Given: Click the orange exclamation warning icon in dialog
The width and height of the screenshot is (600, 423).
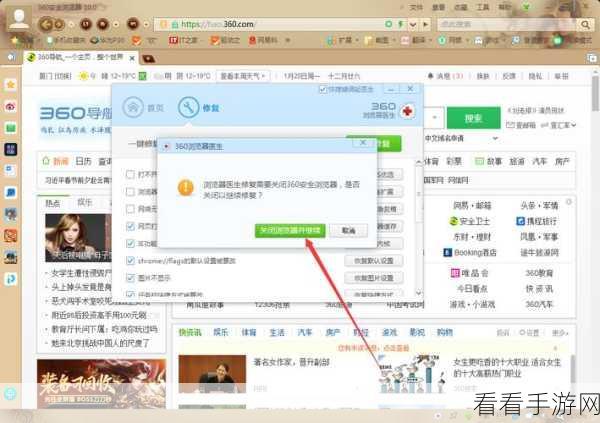Looking at the screenshot, I should (186, 188).
